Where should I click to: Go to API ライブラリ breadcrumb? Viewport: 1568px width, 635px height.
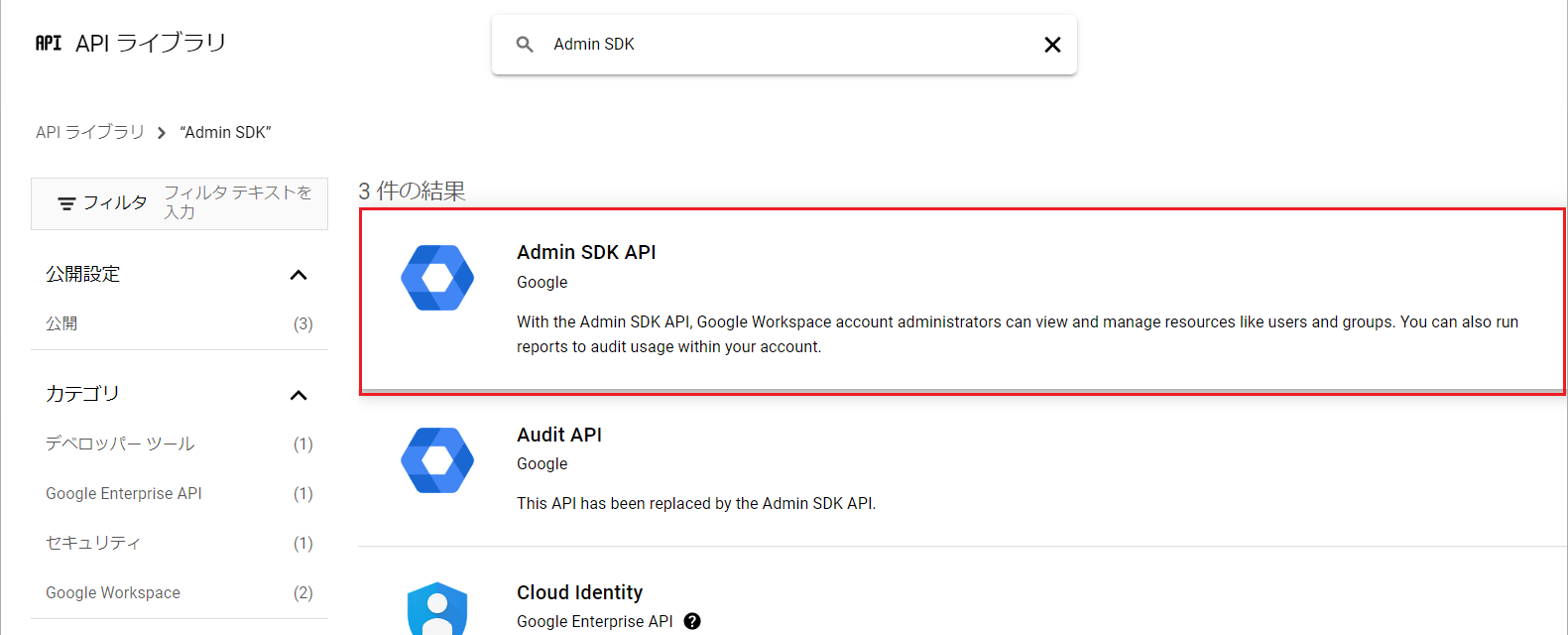[90, 132]
